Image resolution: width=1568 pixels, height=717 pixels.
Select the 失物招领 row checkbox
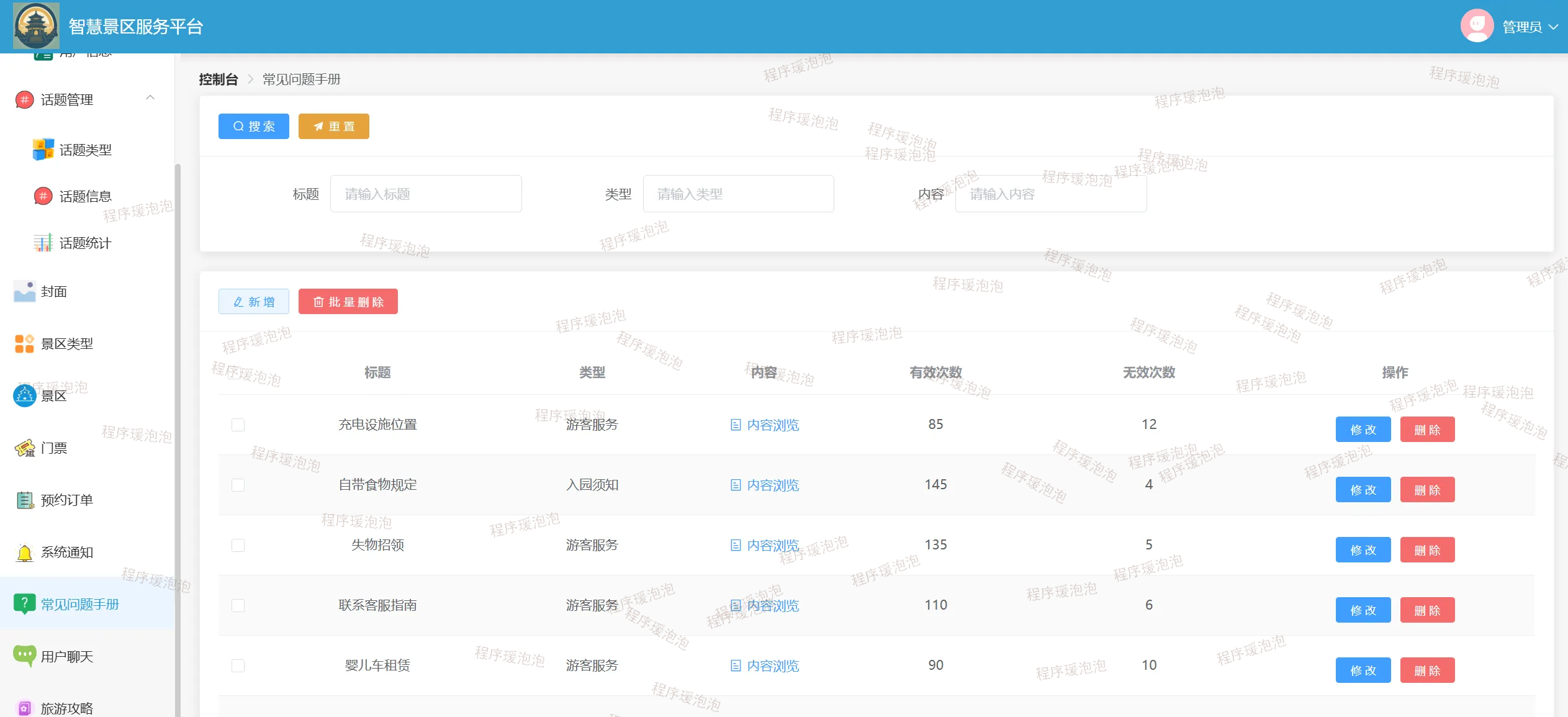[238, 545]
